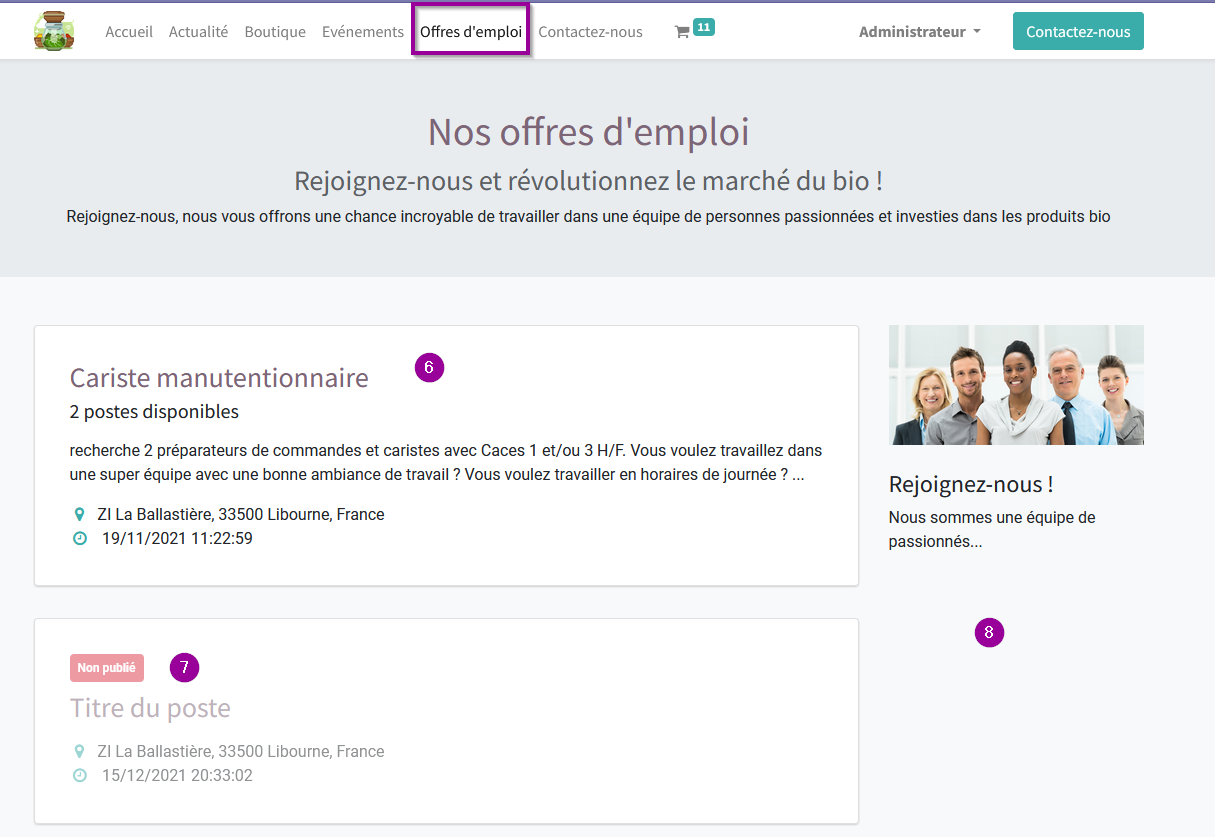Click address text in Cariste manutentionnaire card
The width and height of the screenshot is (1215, 837).
(x=241, y=515)
